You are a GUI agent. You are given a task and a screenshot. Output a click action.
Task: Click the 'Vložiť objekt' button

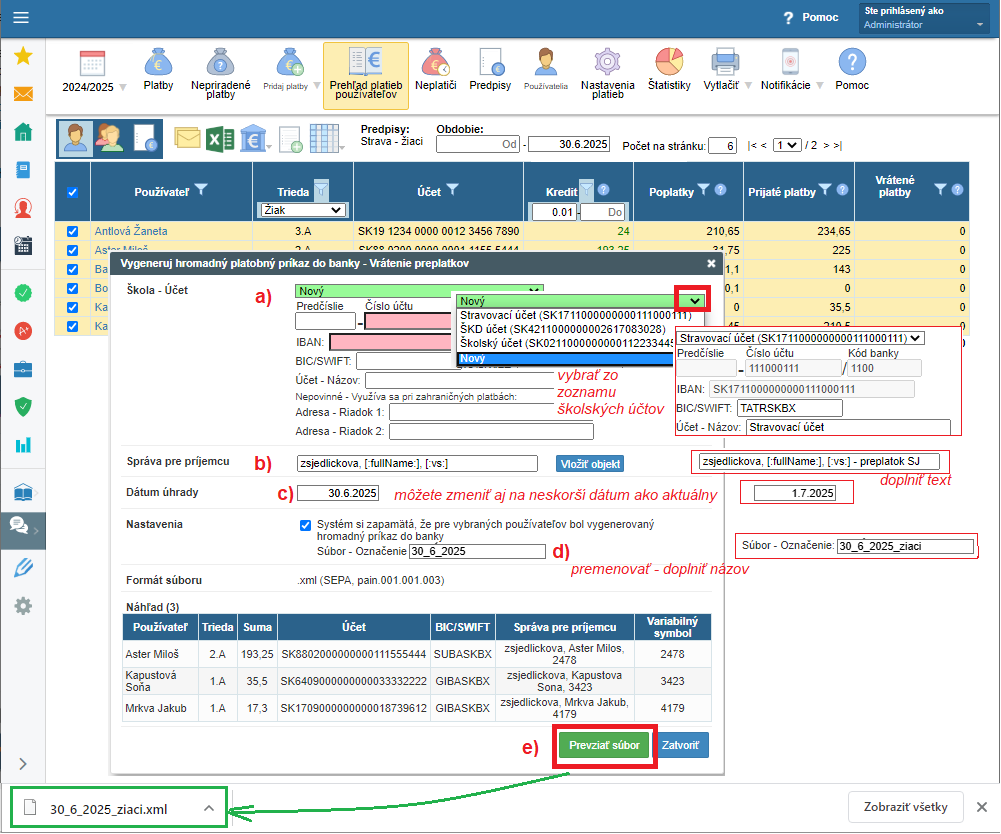pyautogui.click(x=590, y=463)
